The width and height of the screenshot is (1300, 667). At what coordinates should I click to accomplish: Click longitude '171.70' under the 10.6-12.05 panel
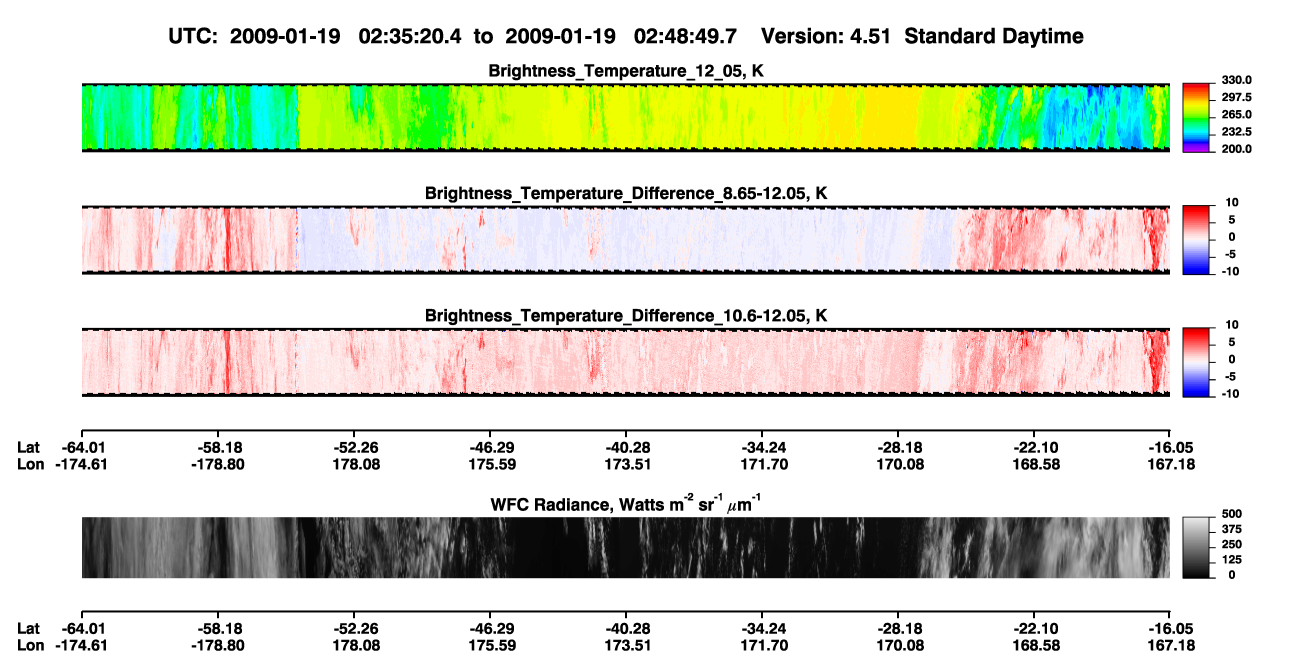(x=763, y=464)
